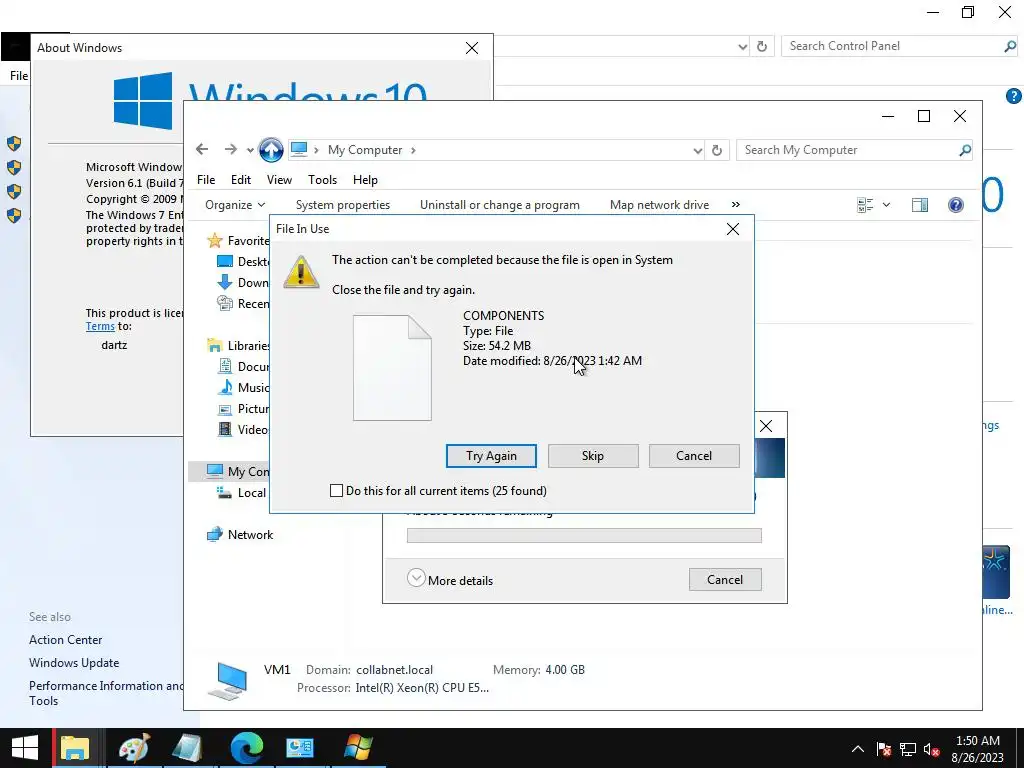Click the change view icon
The image size is (1024, 768).
(865, 205)
